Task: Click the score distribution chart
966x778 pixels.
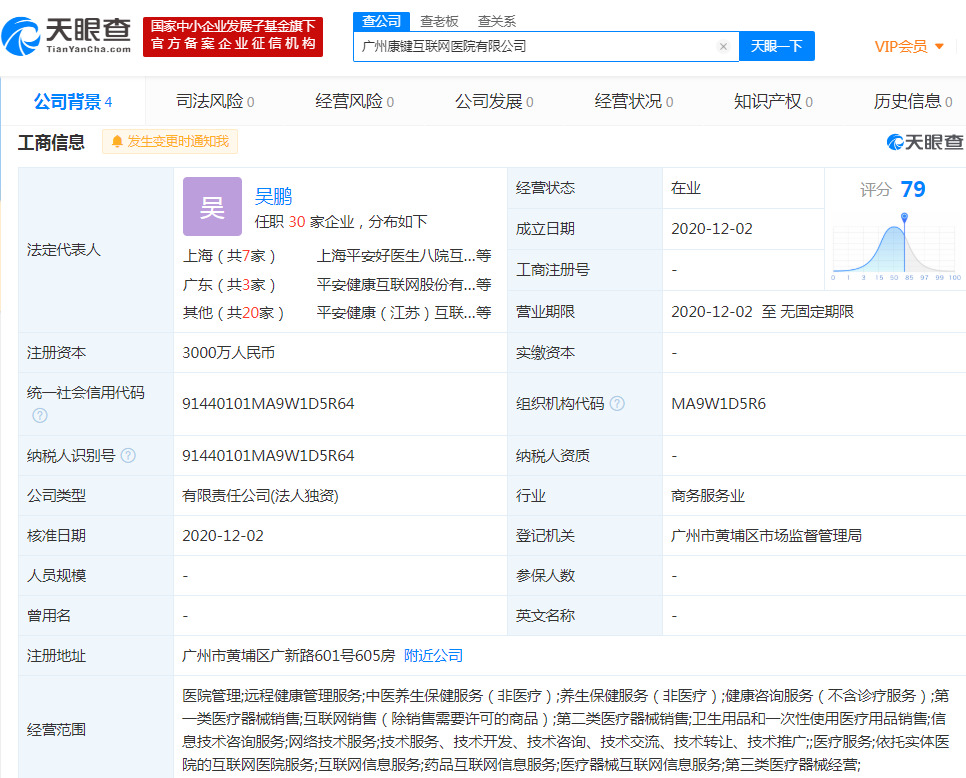Action: (x=894, y=248)
